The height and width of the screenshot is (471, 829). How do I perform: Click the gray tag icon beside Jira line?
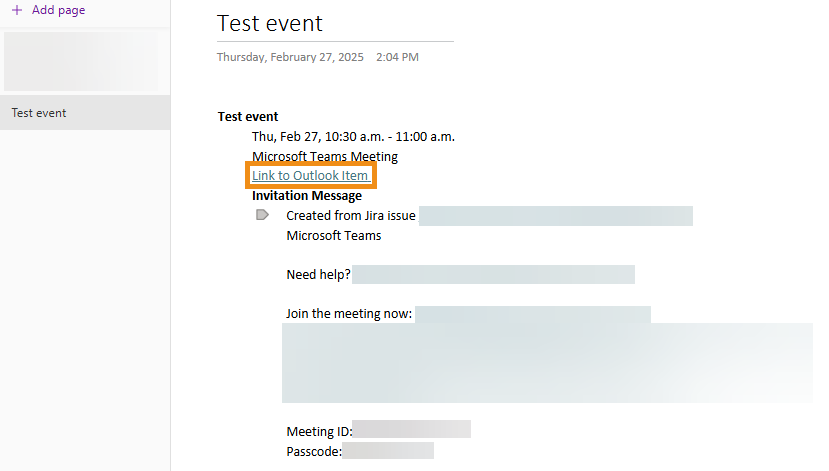coord(262,215)
